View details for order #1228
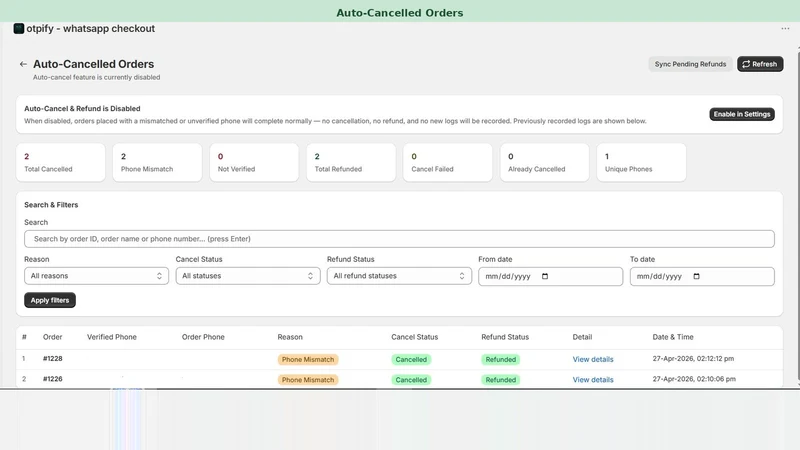 593,359
